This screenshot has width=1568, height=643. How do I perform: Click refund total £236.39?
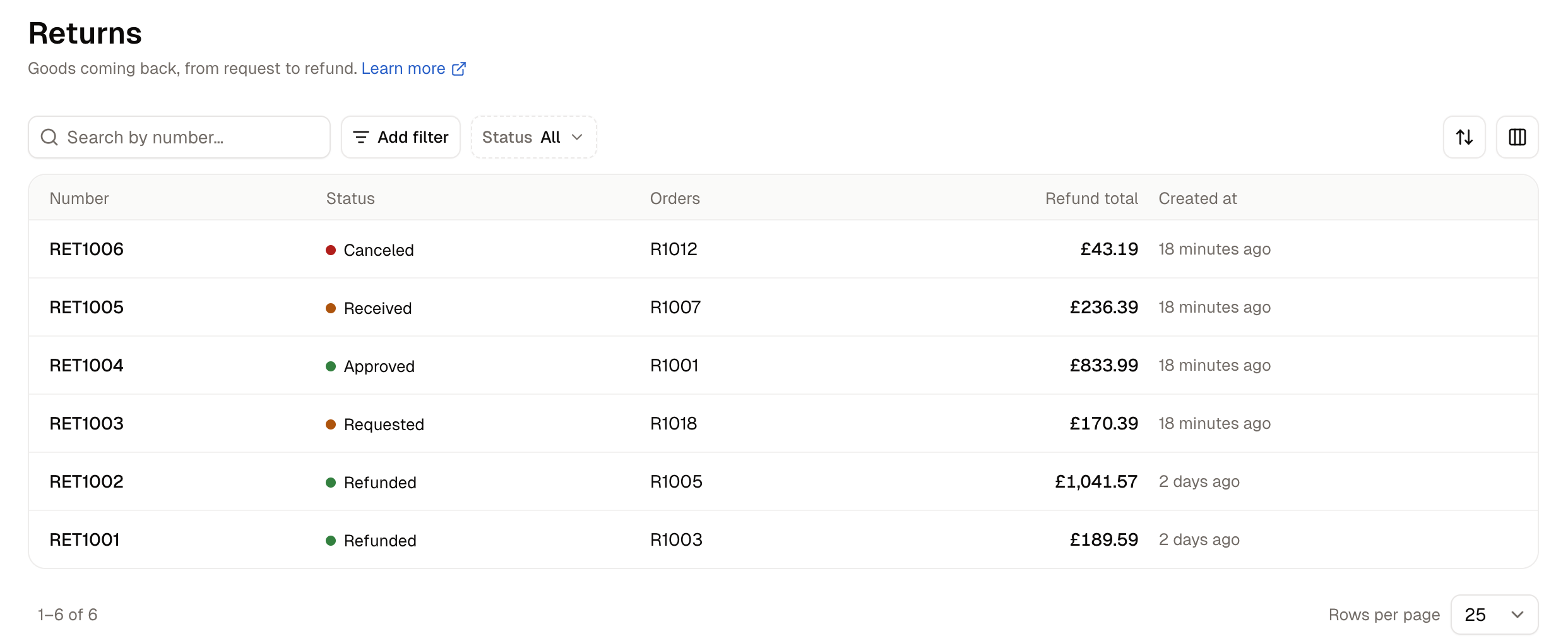pyautogui.click(x=1103, y=307)
